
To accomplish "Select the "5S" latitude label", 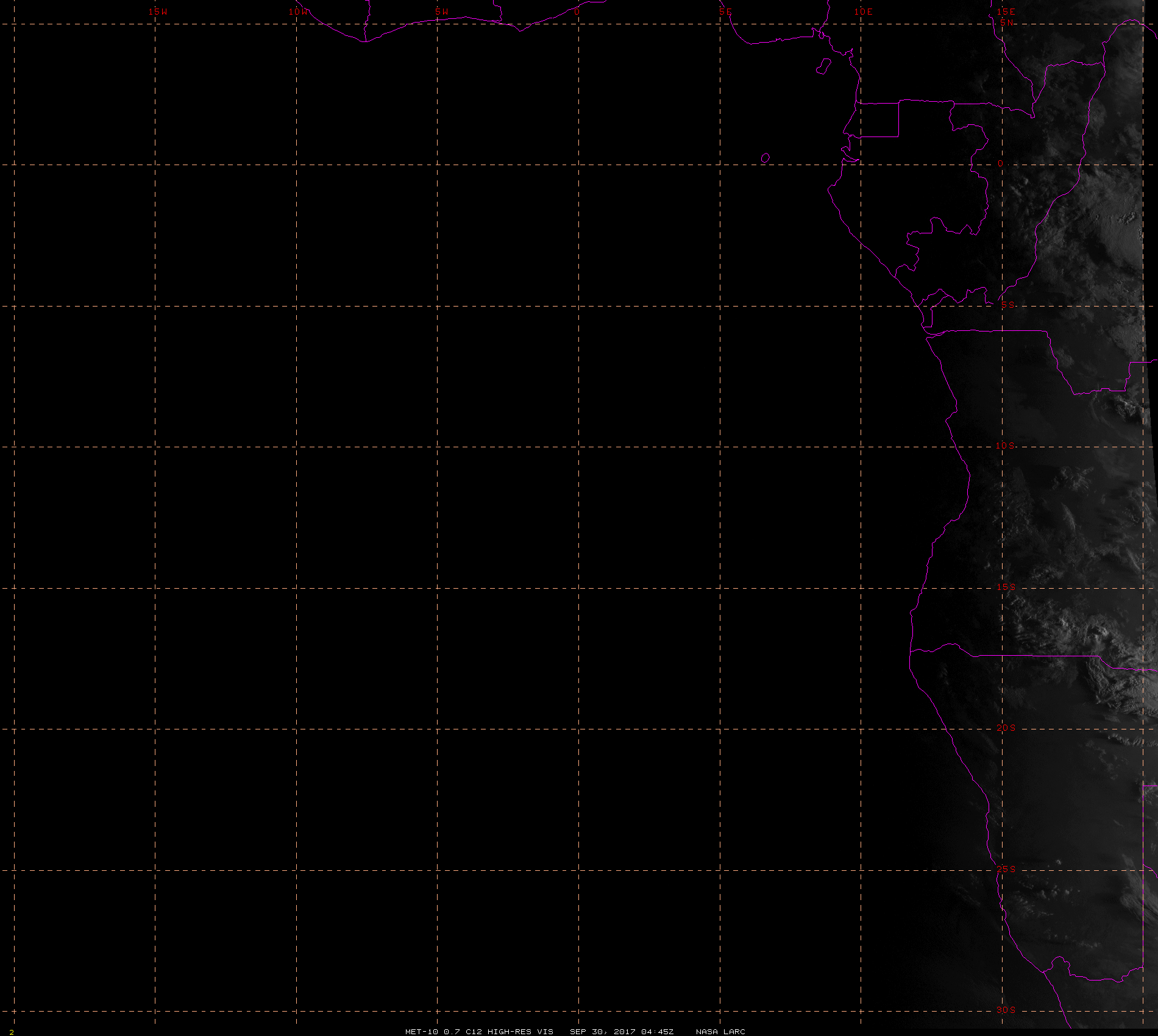I will [x=1008, y=305].
